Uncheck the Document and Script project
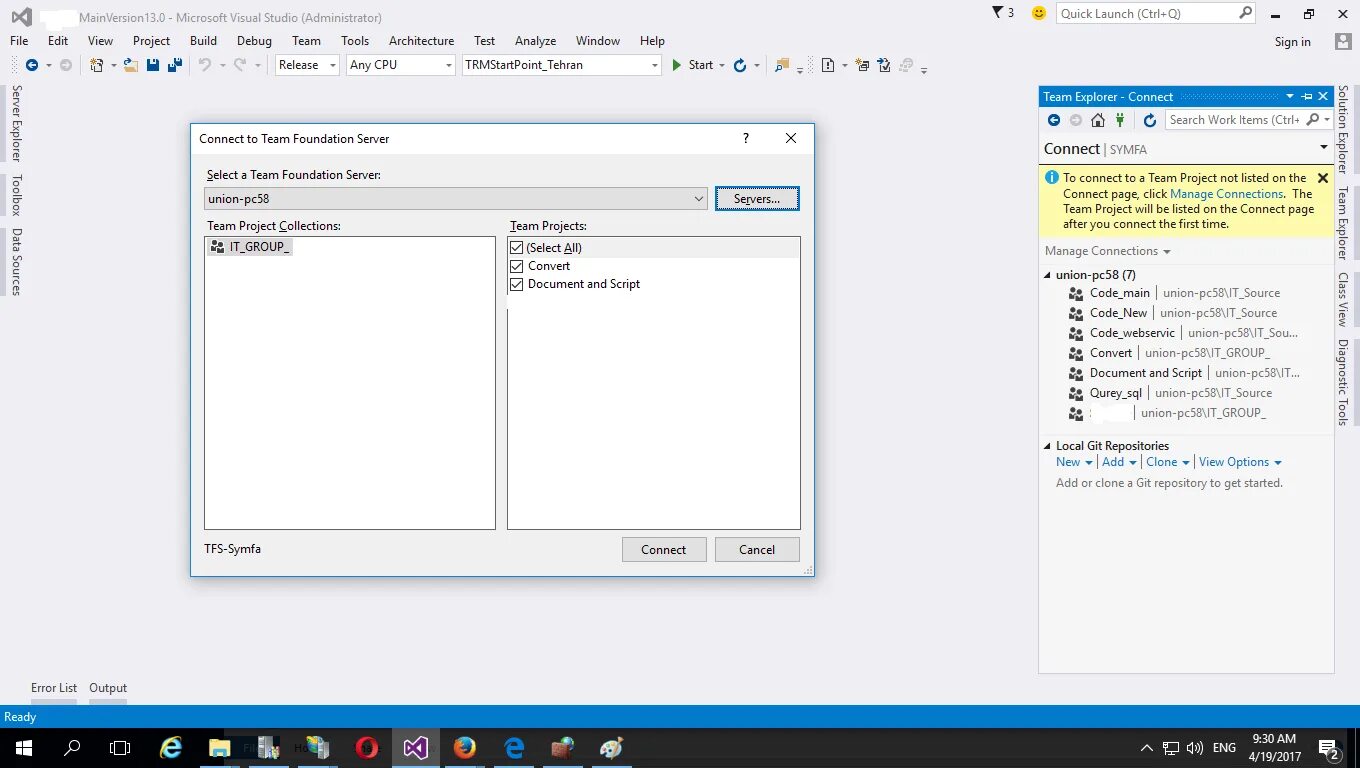Screen dimensions: 1360x768 (x=517, y=284)
